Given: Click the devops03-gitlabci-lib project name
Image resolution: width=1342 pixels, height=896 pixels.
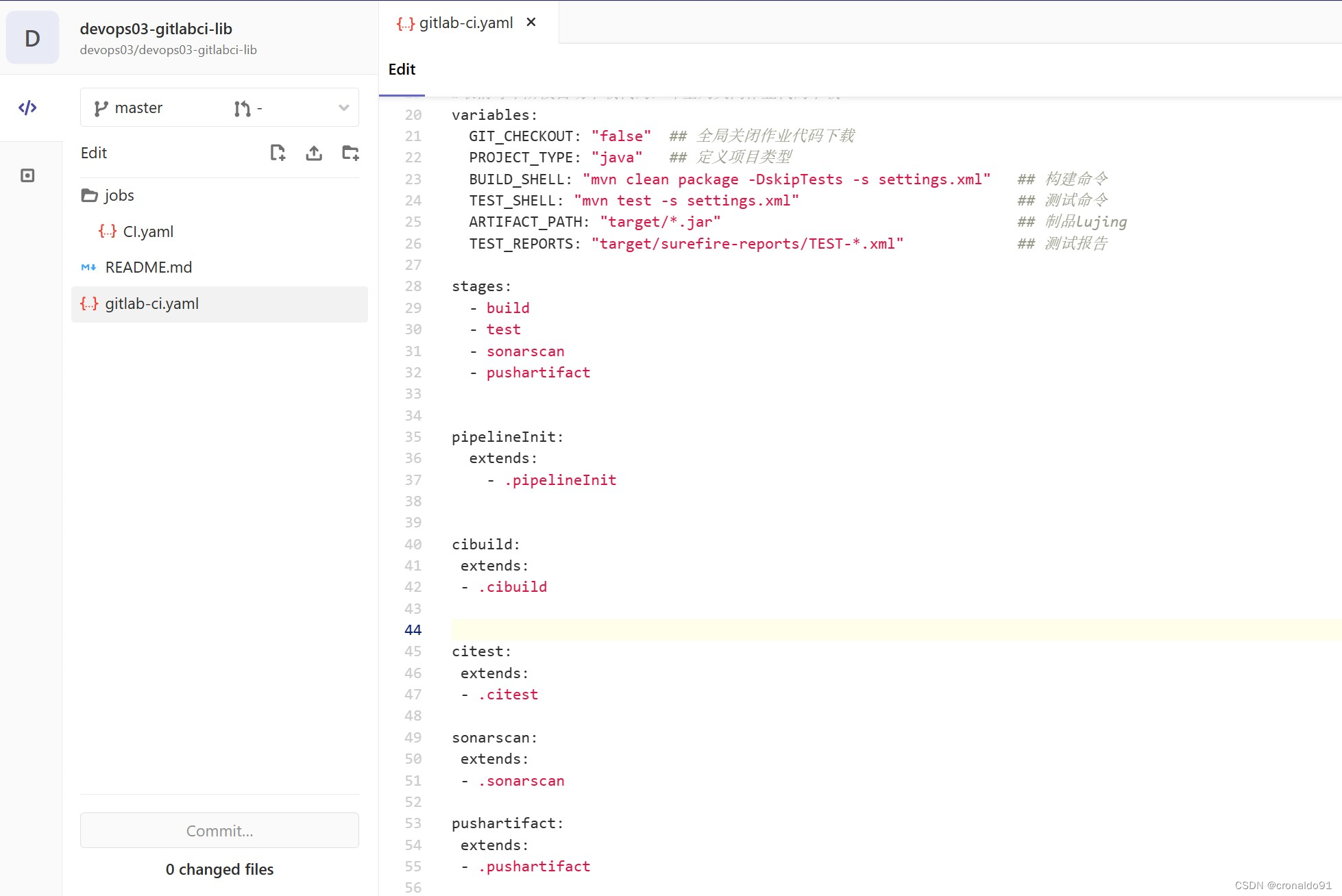Looking at the screenshot, I should click(156, 29).
